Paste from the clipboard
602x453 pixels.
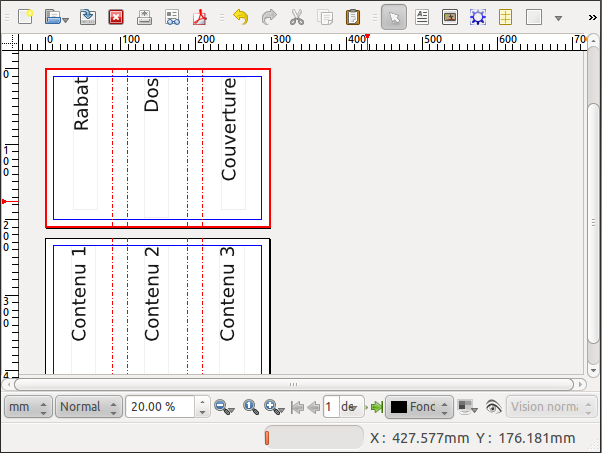pos(353,17)
